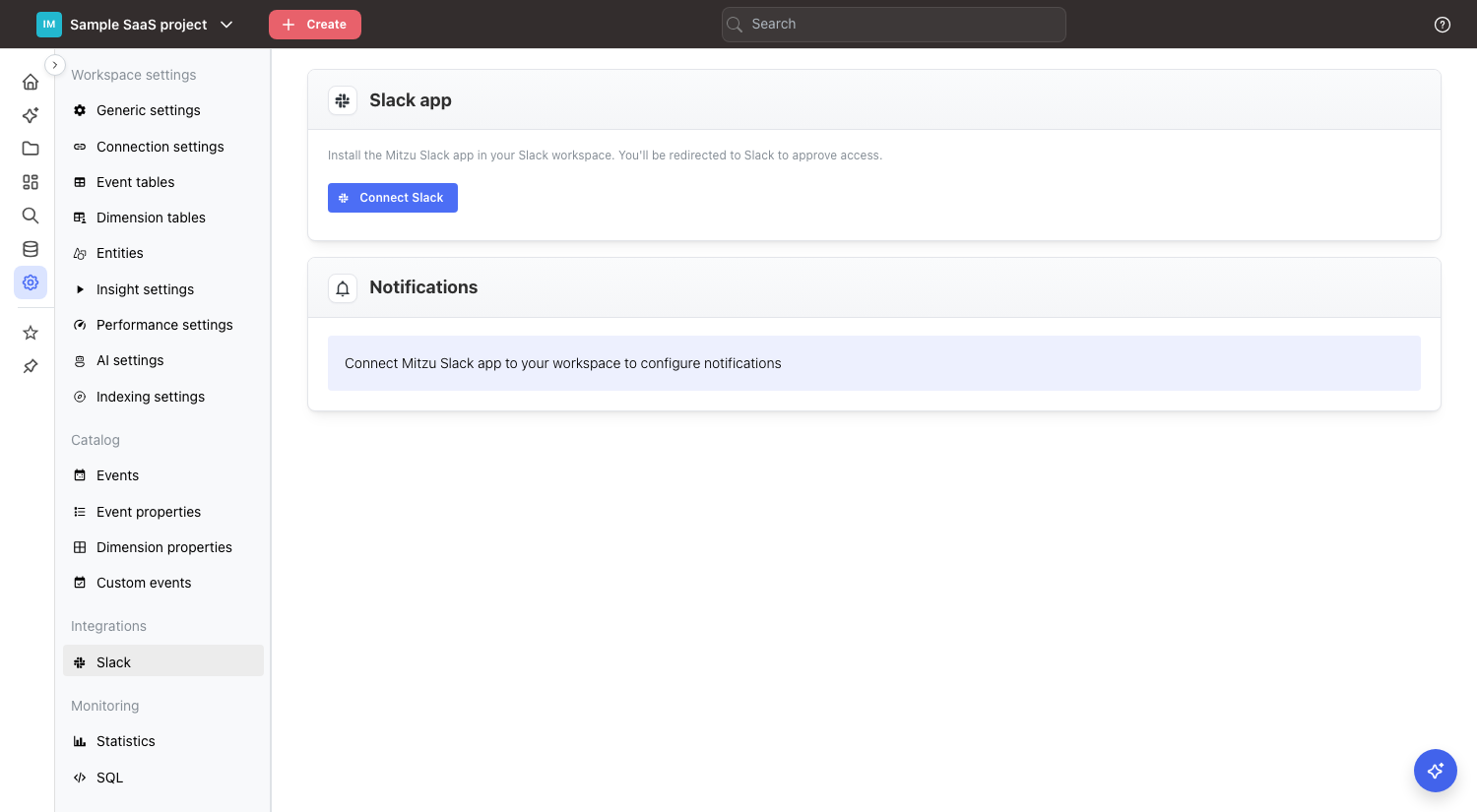Select Statistics under Monitoring
1477x812 pixels.
tap(125, 741)
